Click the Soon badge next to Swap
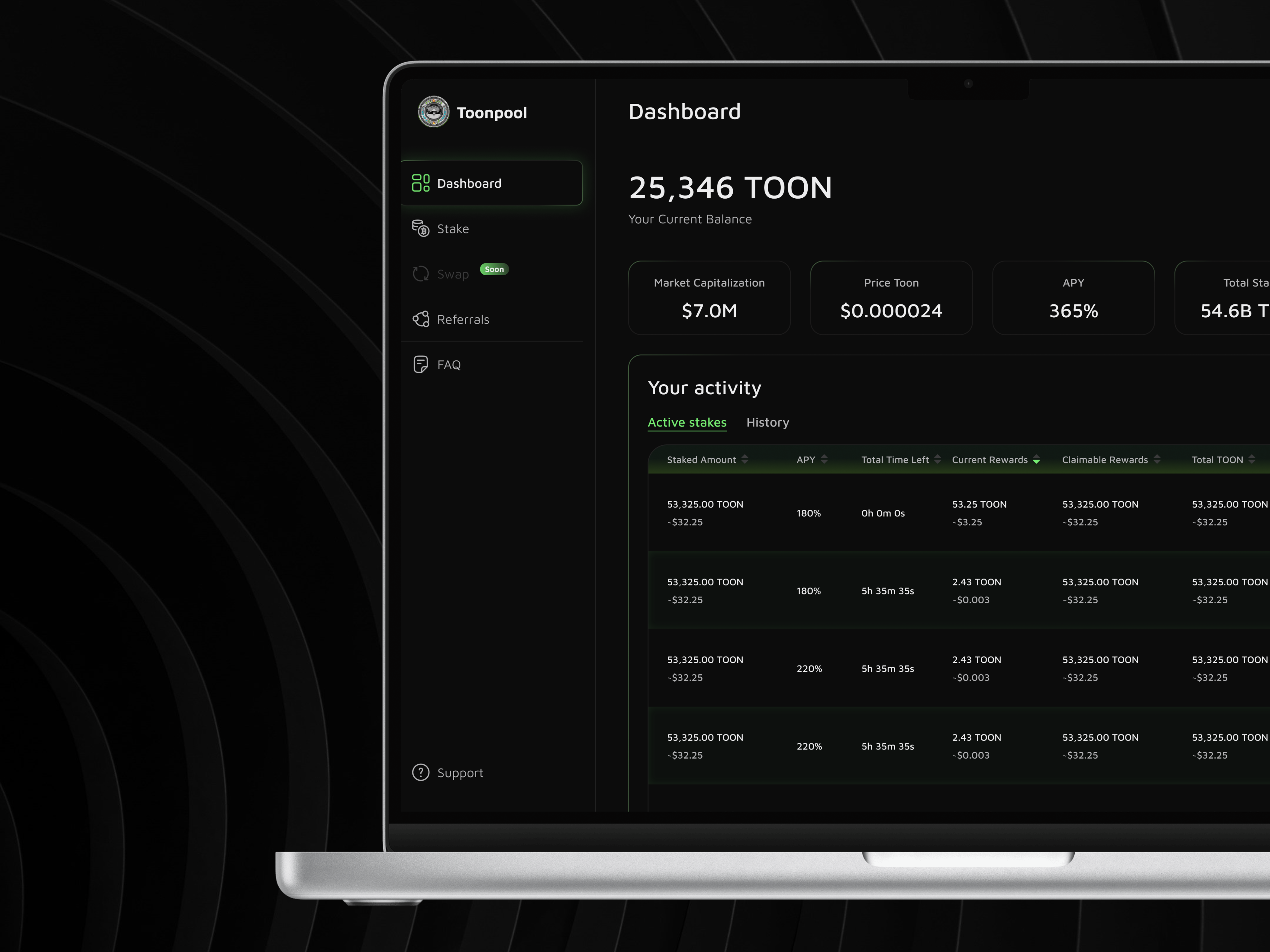1270x952 pixels. [x=494, y=269]
